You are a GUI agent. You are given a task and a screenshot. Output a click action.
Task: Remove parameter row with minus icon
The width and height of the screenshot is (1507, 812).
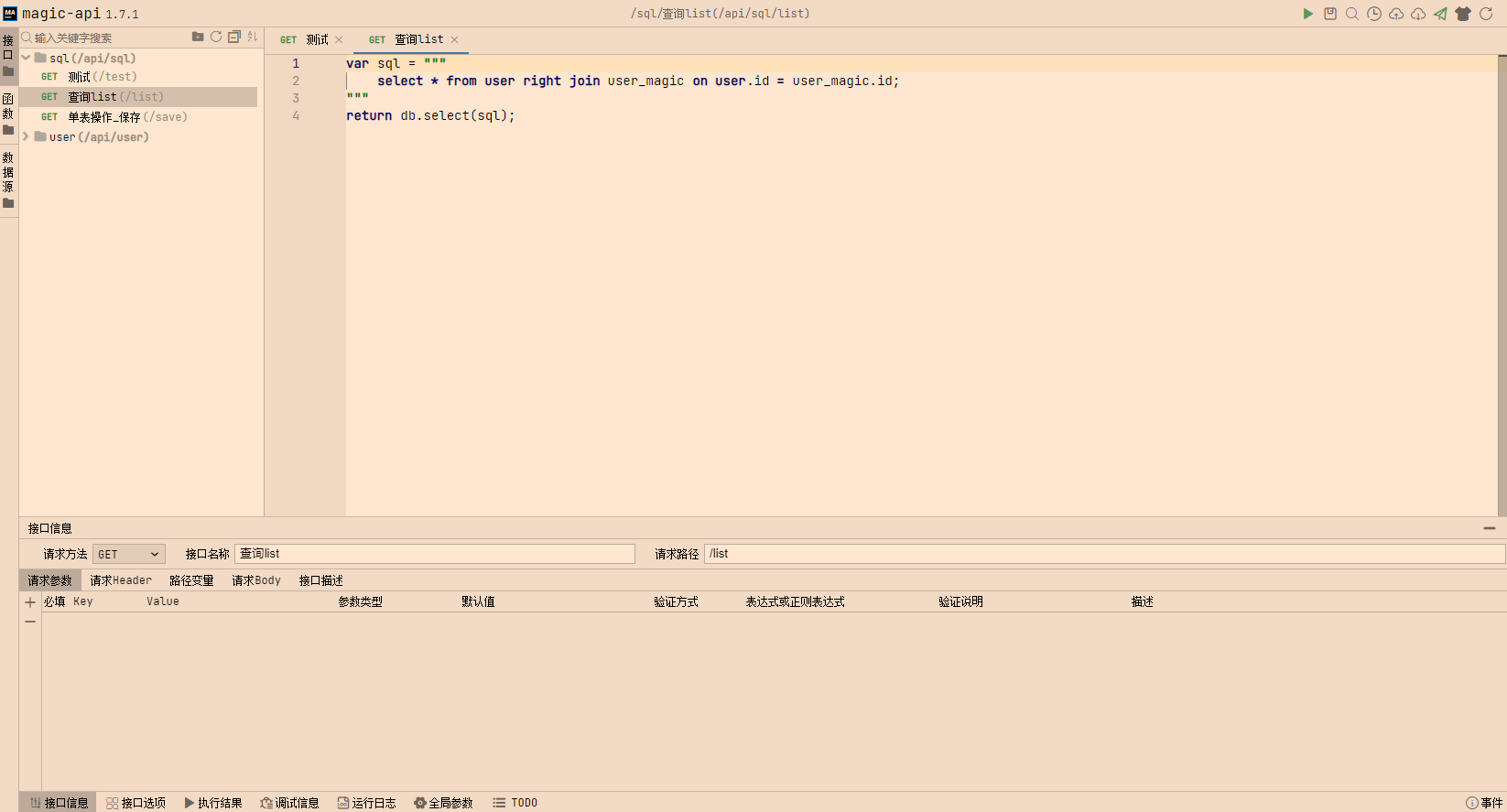pyautogui.click(x=30, y=622)
